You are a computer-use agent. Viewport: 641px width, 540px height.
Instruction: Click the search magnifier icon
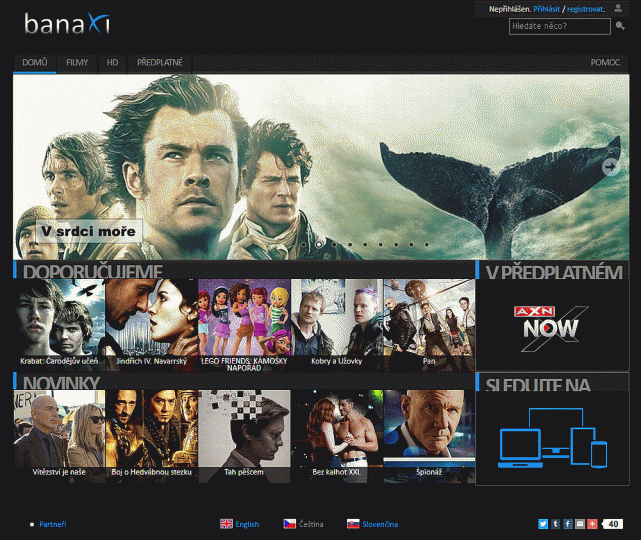pos(620,26)
